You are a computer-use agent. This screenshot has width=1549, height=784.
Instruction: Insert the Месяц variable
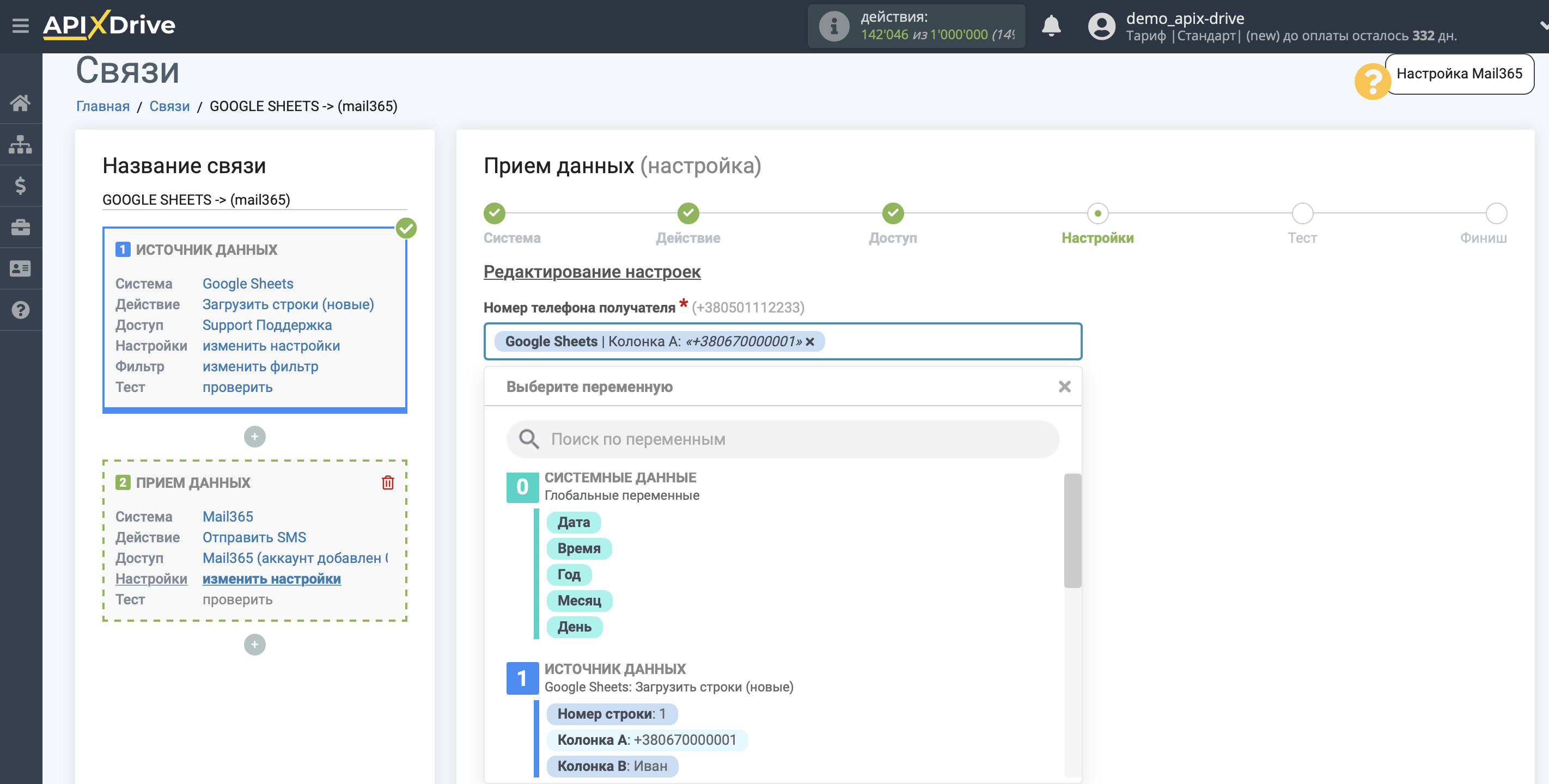tap(579, 601)
